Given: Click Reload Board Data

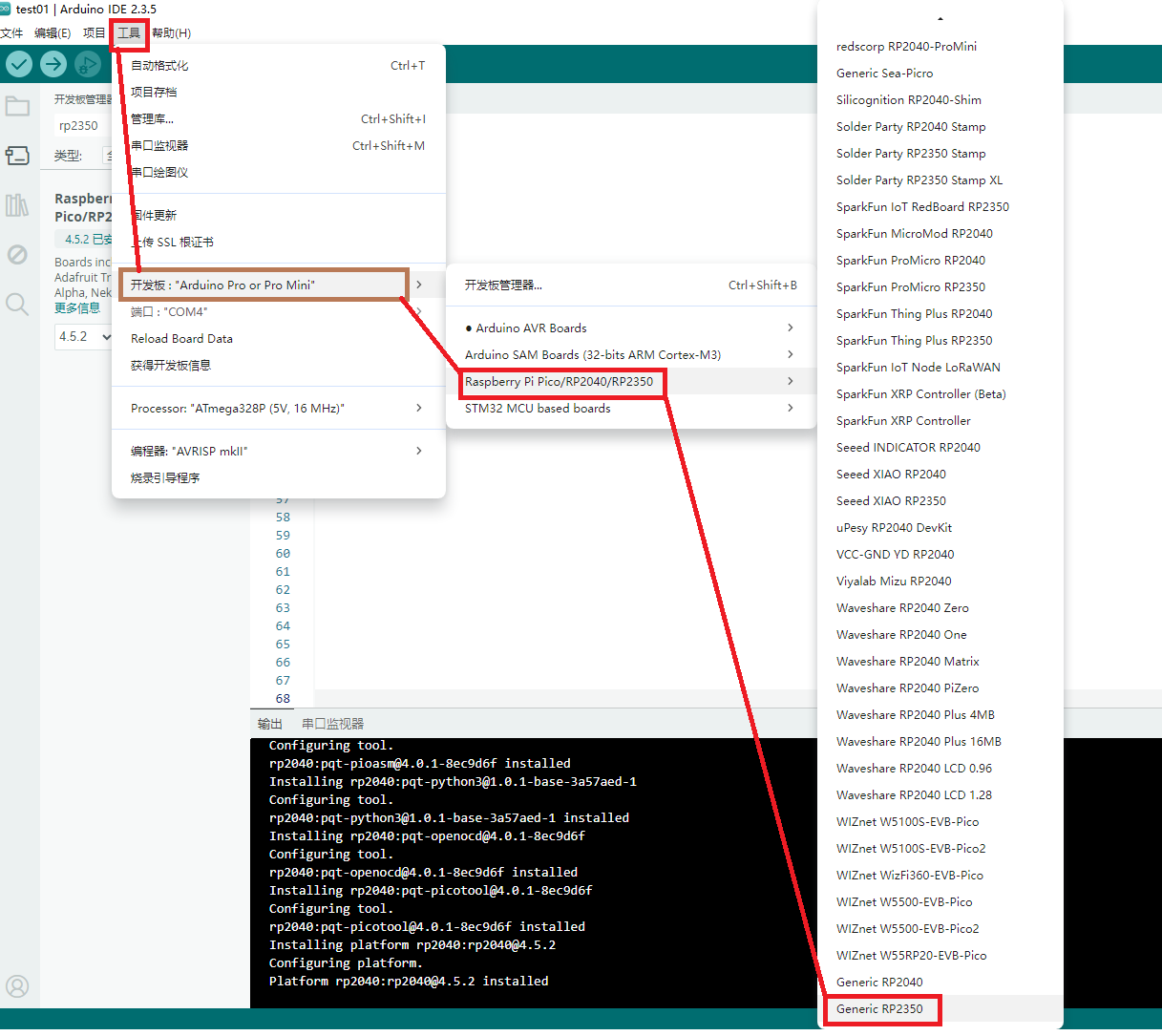Looking at the screenshot, I should pyautogui.click(x=279, y=338).
